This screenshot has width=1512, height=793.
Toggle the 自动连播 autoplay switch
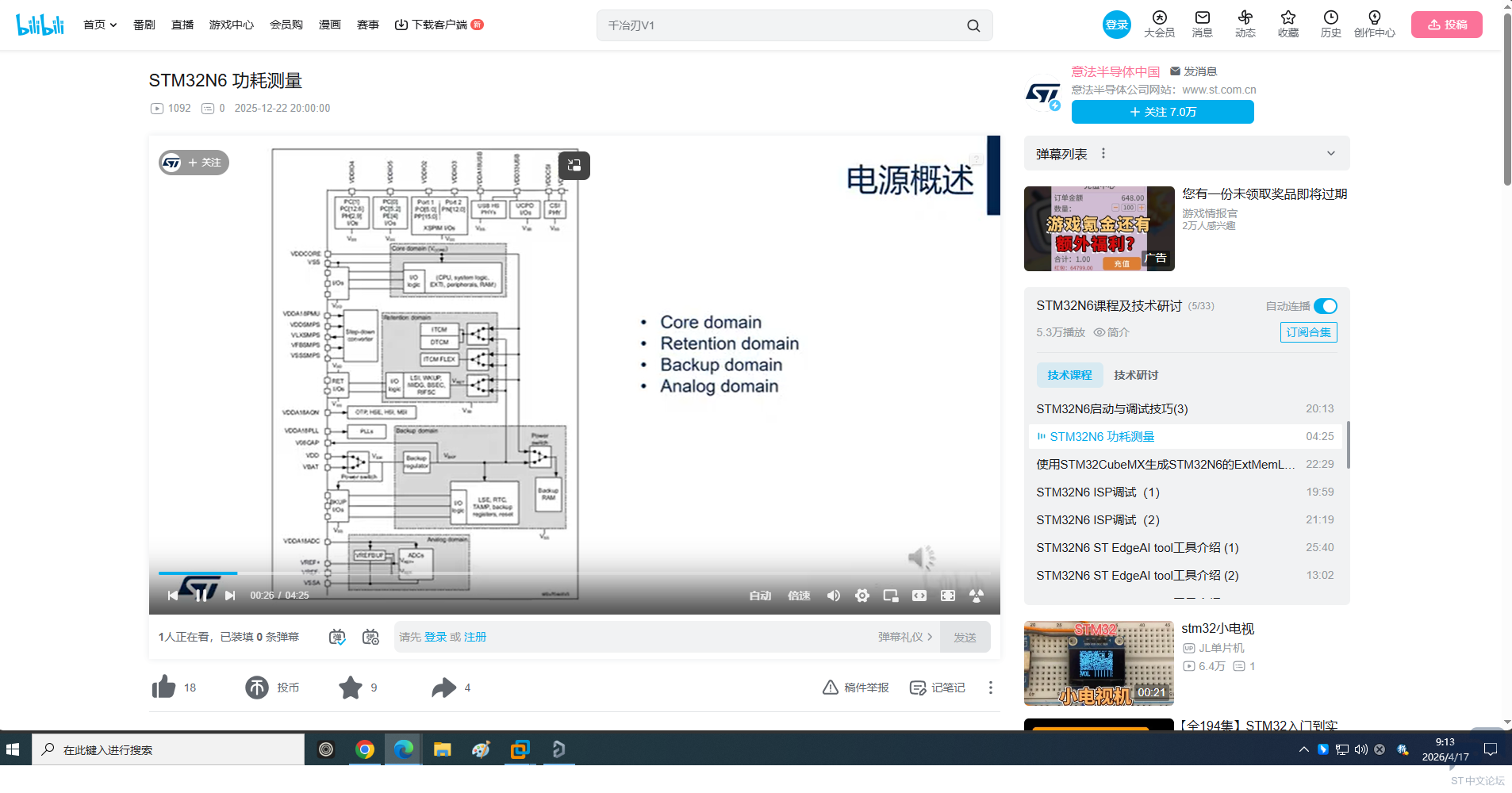[x=1325, y=306]
